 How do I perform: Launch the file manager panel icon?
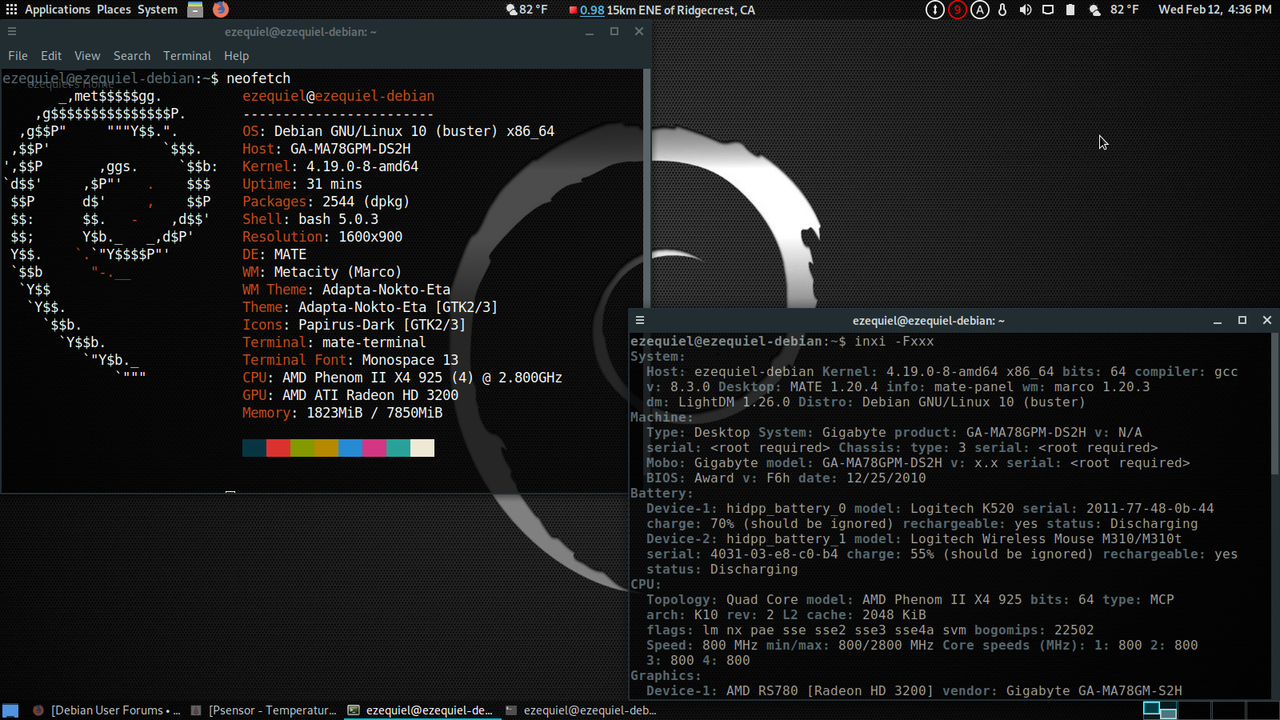(196, 10)
